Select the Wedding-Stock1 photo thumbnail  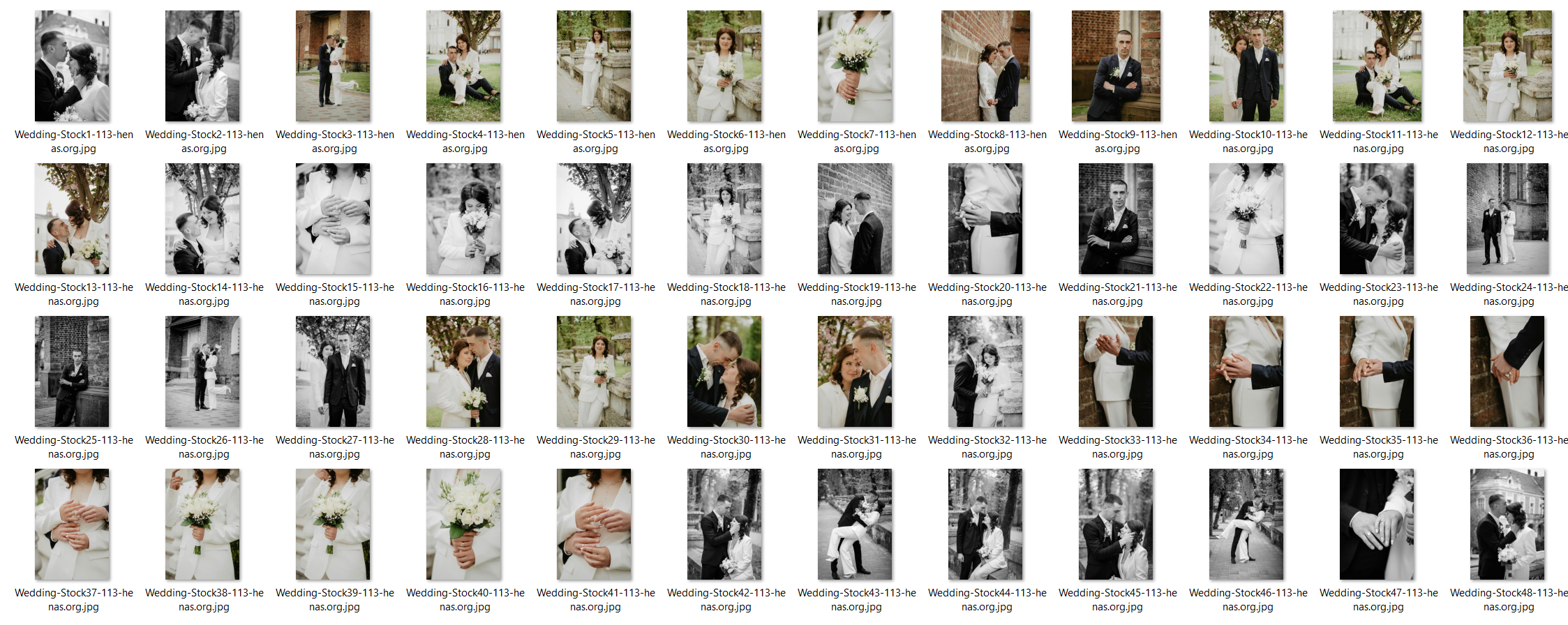[73, 66]
